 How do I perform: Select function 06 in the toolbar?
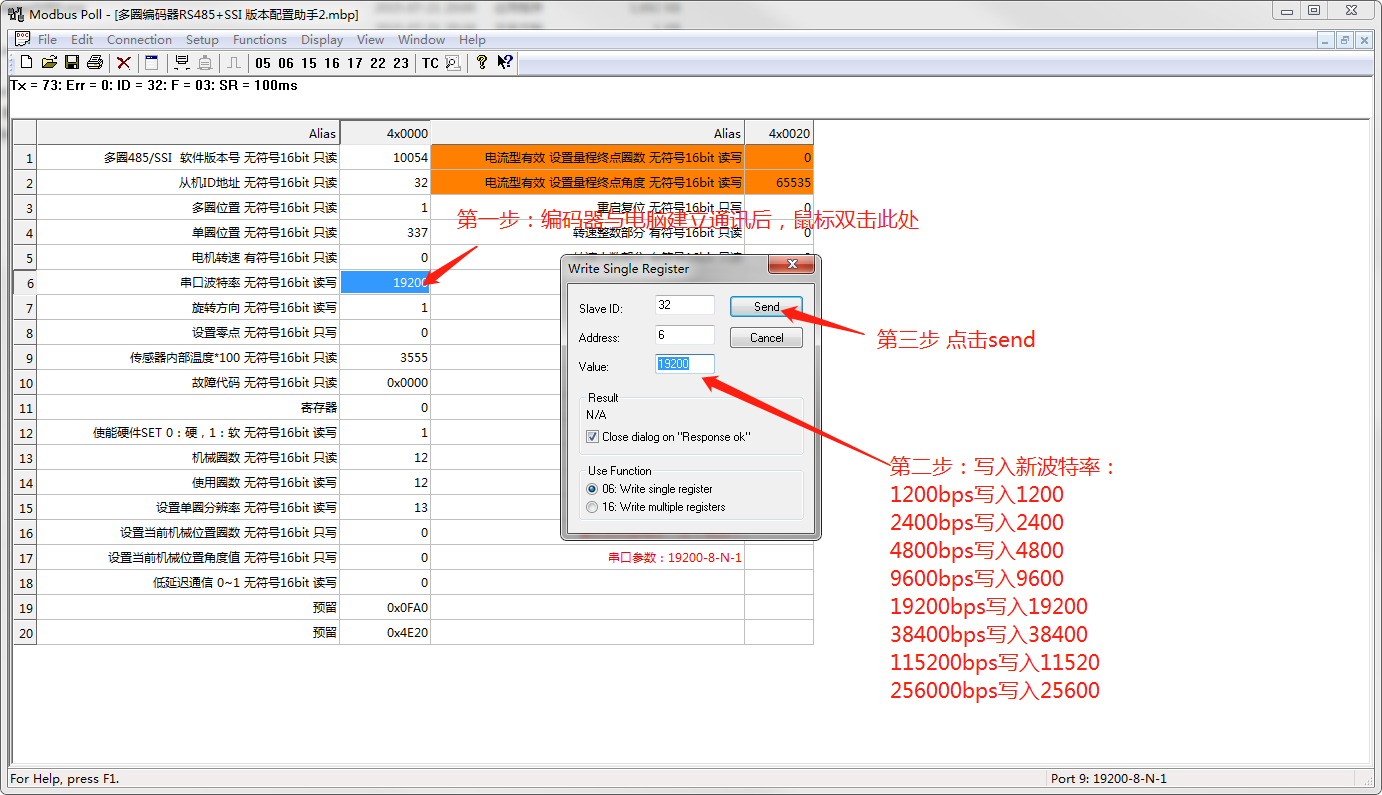pyautogui.click(x=286, y=63)
